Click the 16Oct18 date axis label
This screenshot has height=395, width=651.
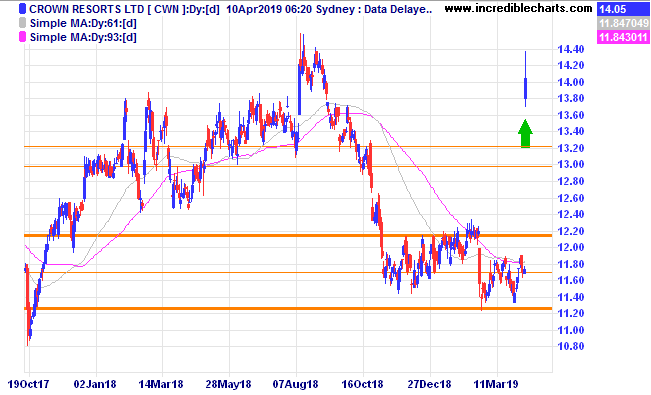[x=362, y=384]
